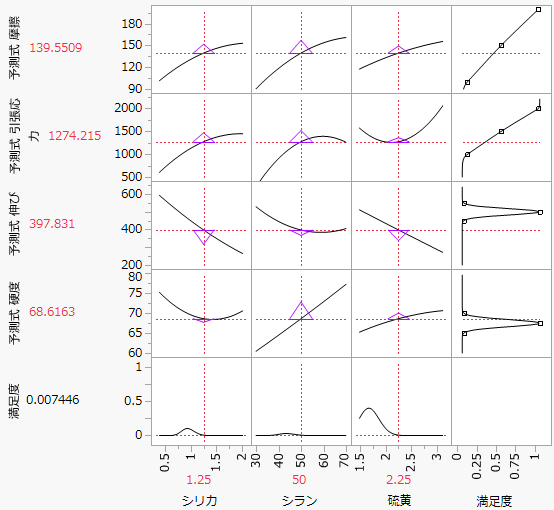Click the 満足度 row label on left
The height and width of the screenshot is (510, 554).
coord(14,401)
